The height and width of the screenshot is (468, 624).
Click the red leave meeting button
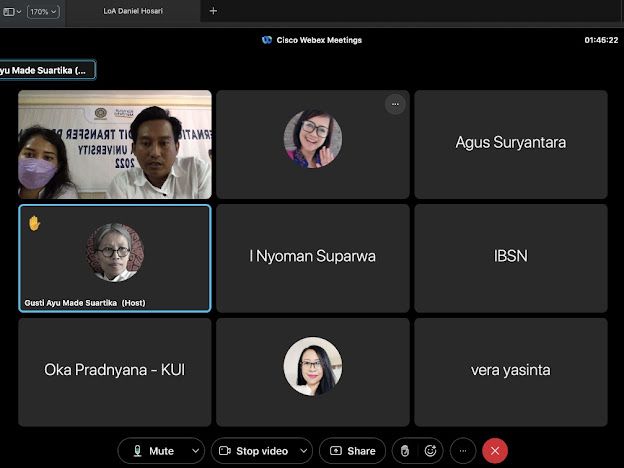(x=495, y=451)
